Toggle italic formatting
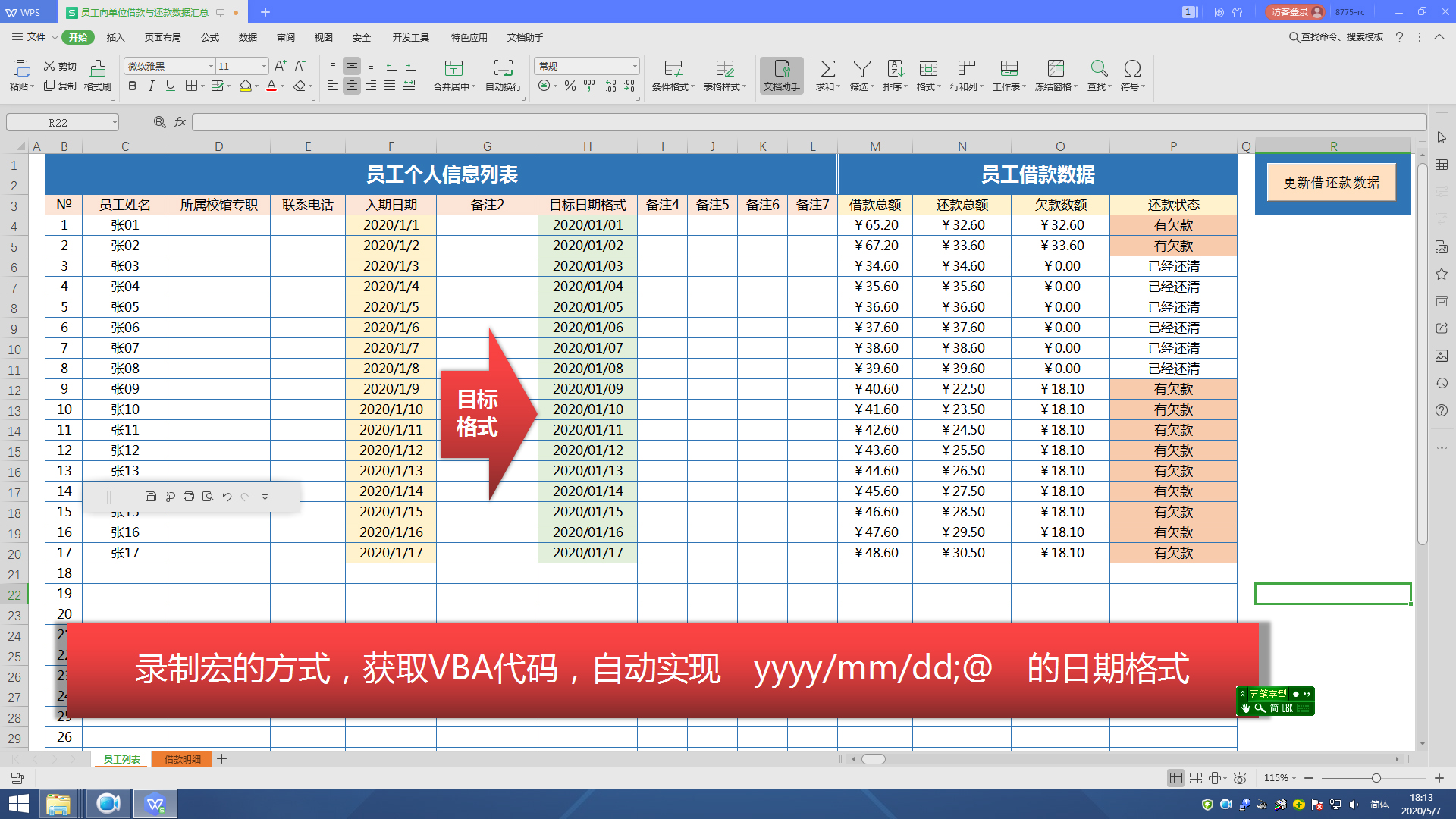Screen dimensions: 1456x819 pos(150,86)
